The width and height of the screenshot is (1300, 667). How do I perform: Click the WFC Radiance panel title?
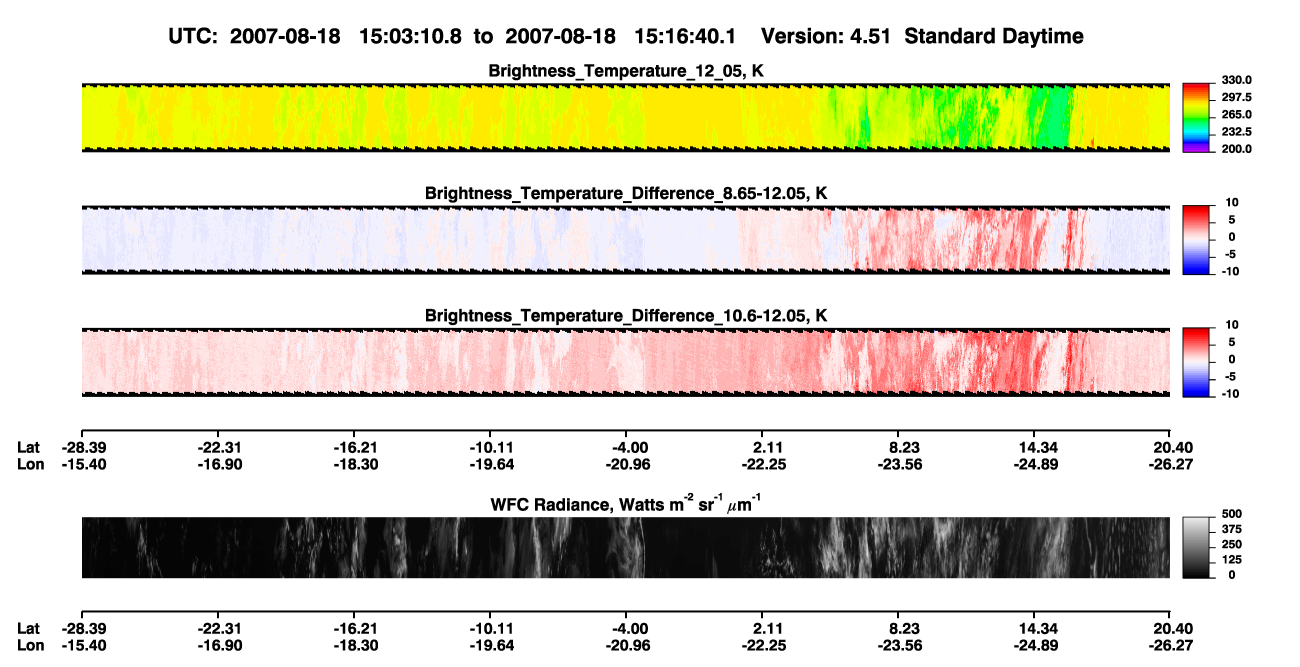(625, 503)
